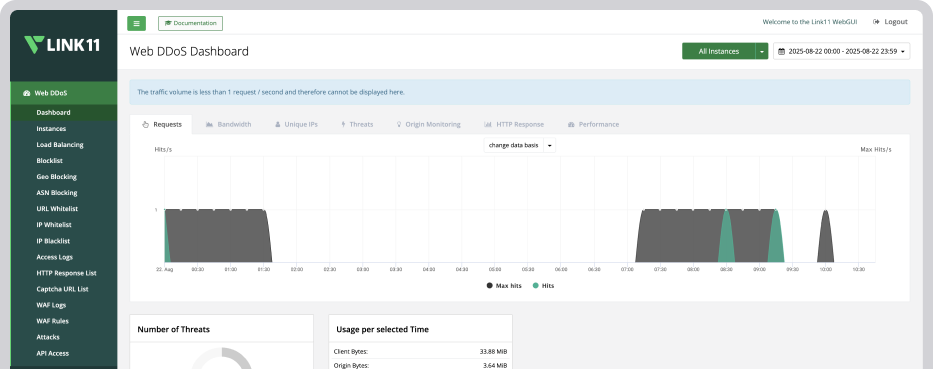Open the change data basis dropdown
The width and height of the screenshot is (933, 369).
click(519, 145)
